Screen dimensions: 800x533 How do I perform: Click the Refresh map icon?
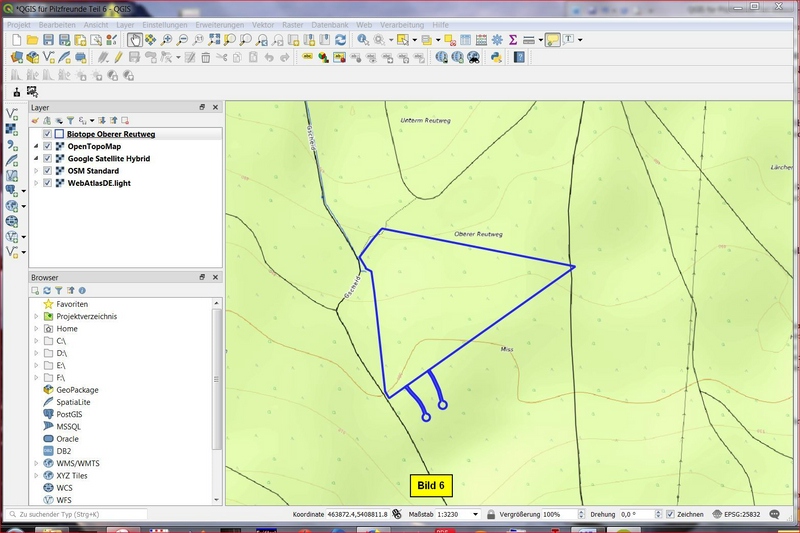coord(341,40)
